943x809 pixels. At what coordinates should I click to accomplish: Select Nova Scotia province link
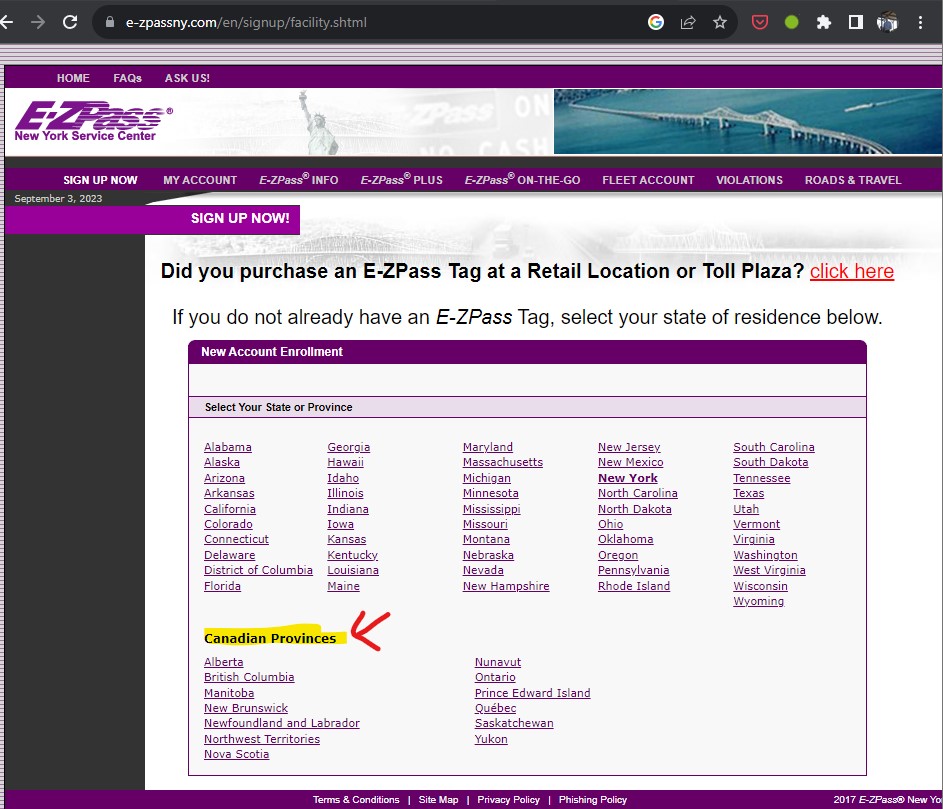[x=236, y=754]
